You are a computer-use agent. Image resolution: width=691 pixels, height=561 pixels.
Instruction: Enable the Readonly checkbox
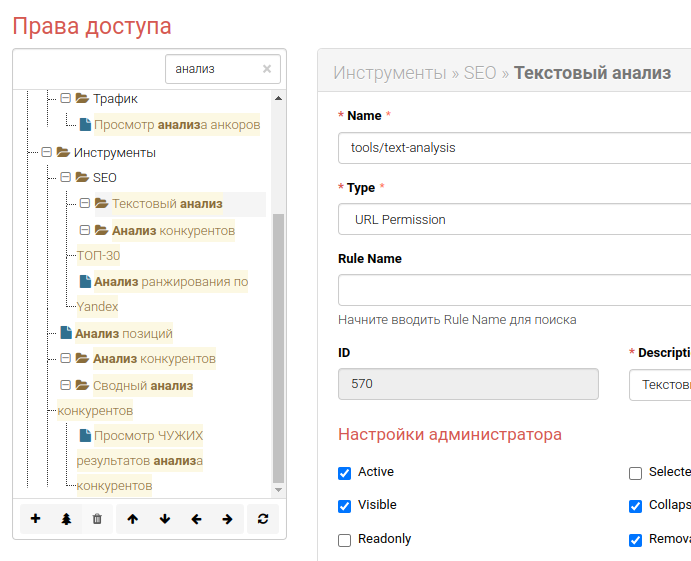click(345, 540)
